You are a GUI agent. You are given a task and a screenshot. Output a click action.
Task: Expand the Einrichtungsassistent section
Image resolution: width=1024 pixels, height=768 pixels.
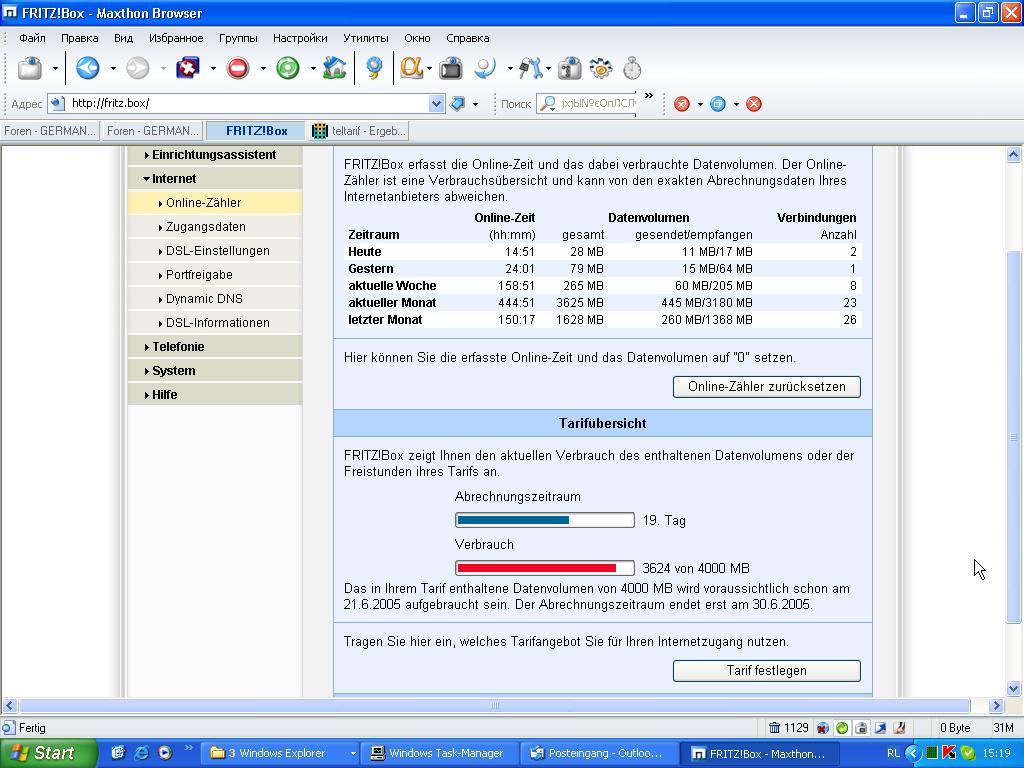[x=215, y=155]
